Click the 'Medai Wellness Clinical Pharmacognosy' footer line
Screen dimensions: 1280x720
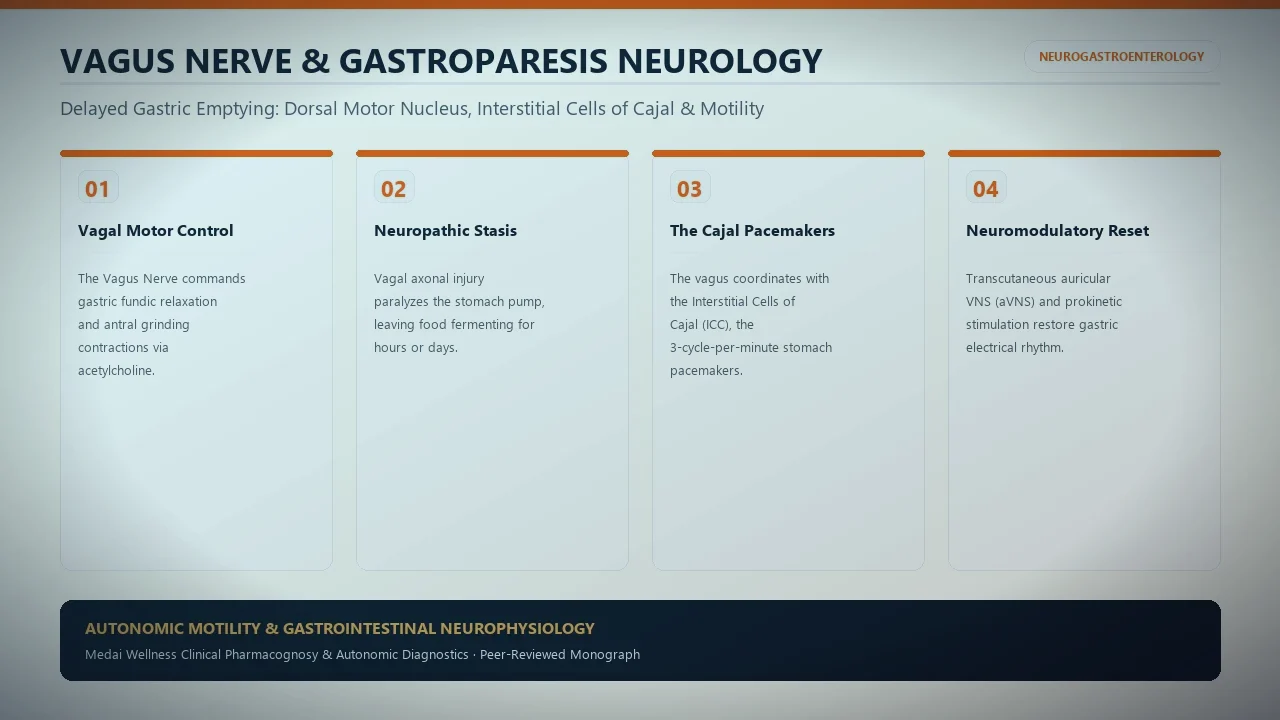pos(362,655)
